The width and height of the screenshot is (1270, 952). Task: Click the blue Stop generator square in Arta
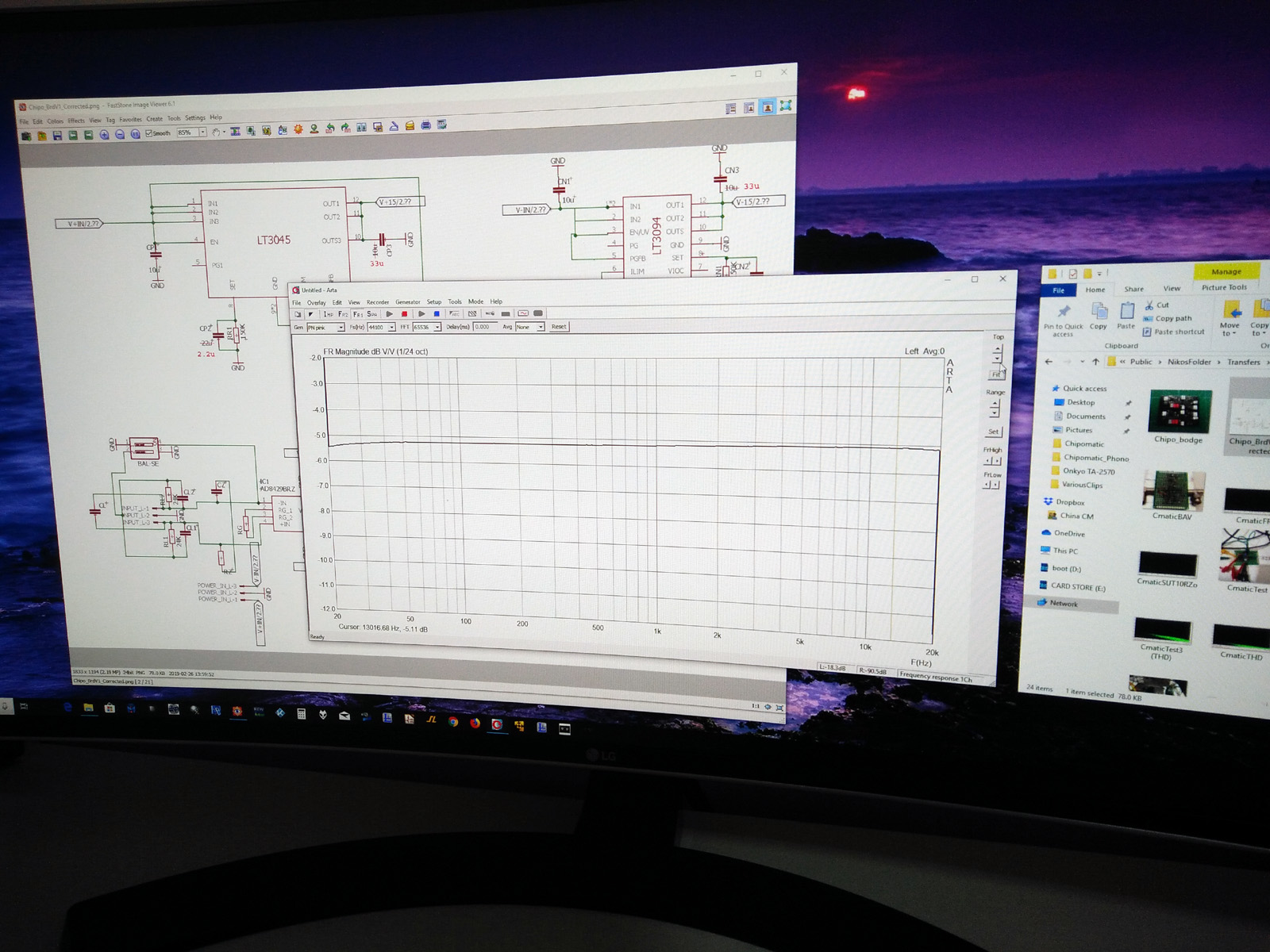point(437,314)
